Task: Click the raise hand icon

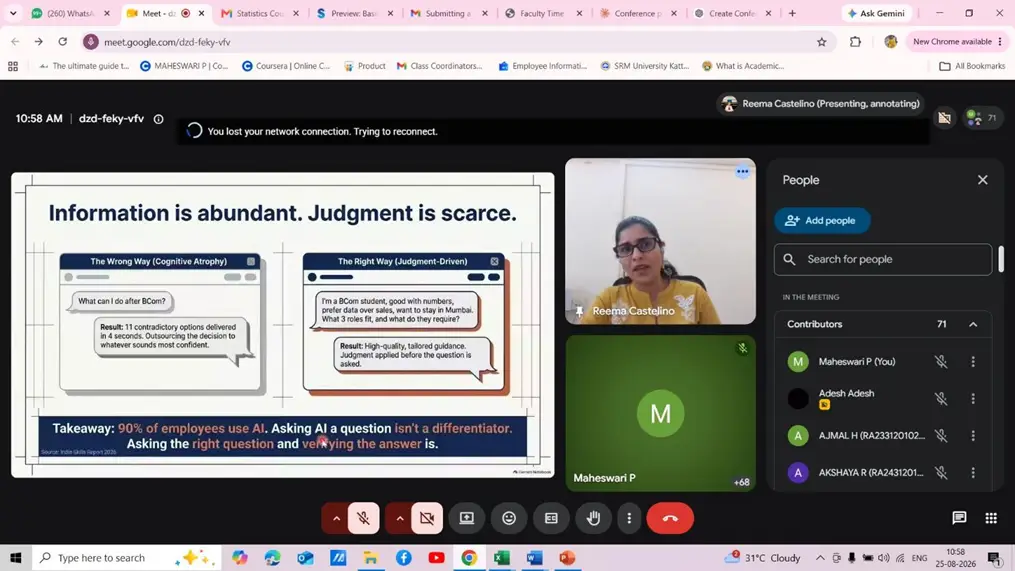Action: click(x=594, y=518)
